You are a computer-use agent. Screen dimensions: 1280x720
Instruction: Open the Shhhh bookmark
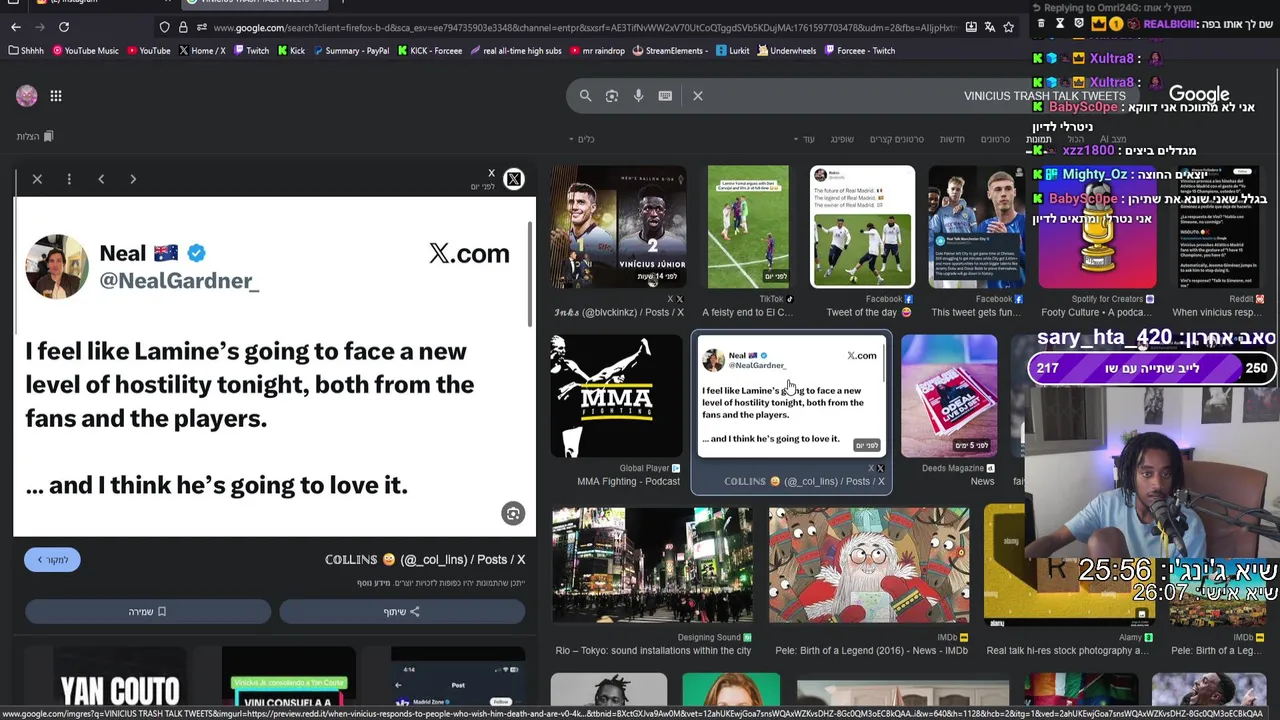[x=26, y=50]
